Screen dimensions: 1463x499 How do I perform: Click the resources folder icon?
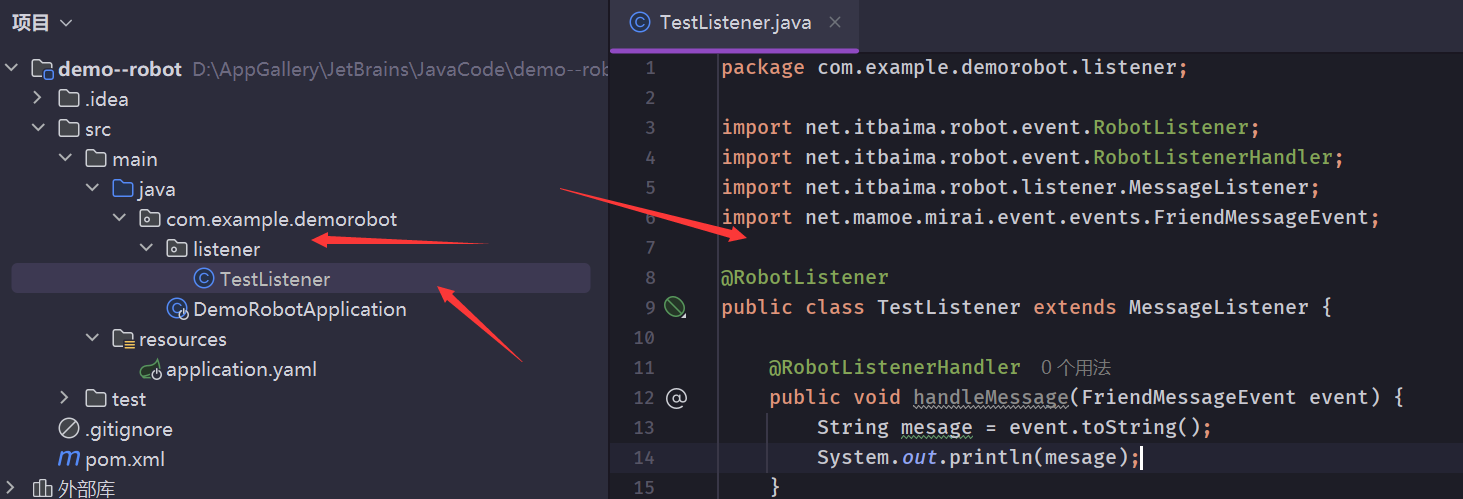point(123,339)
